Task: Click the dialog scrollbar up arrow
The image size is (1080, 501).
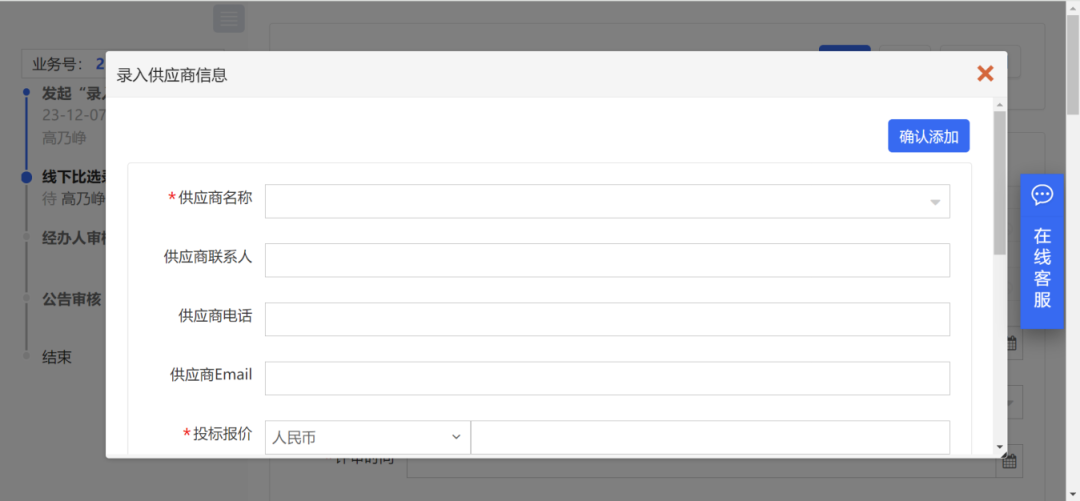Action: point(999,104)
